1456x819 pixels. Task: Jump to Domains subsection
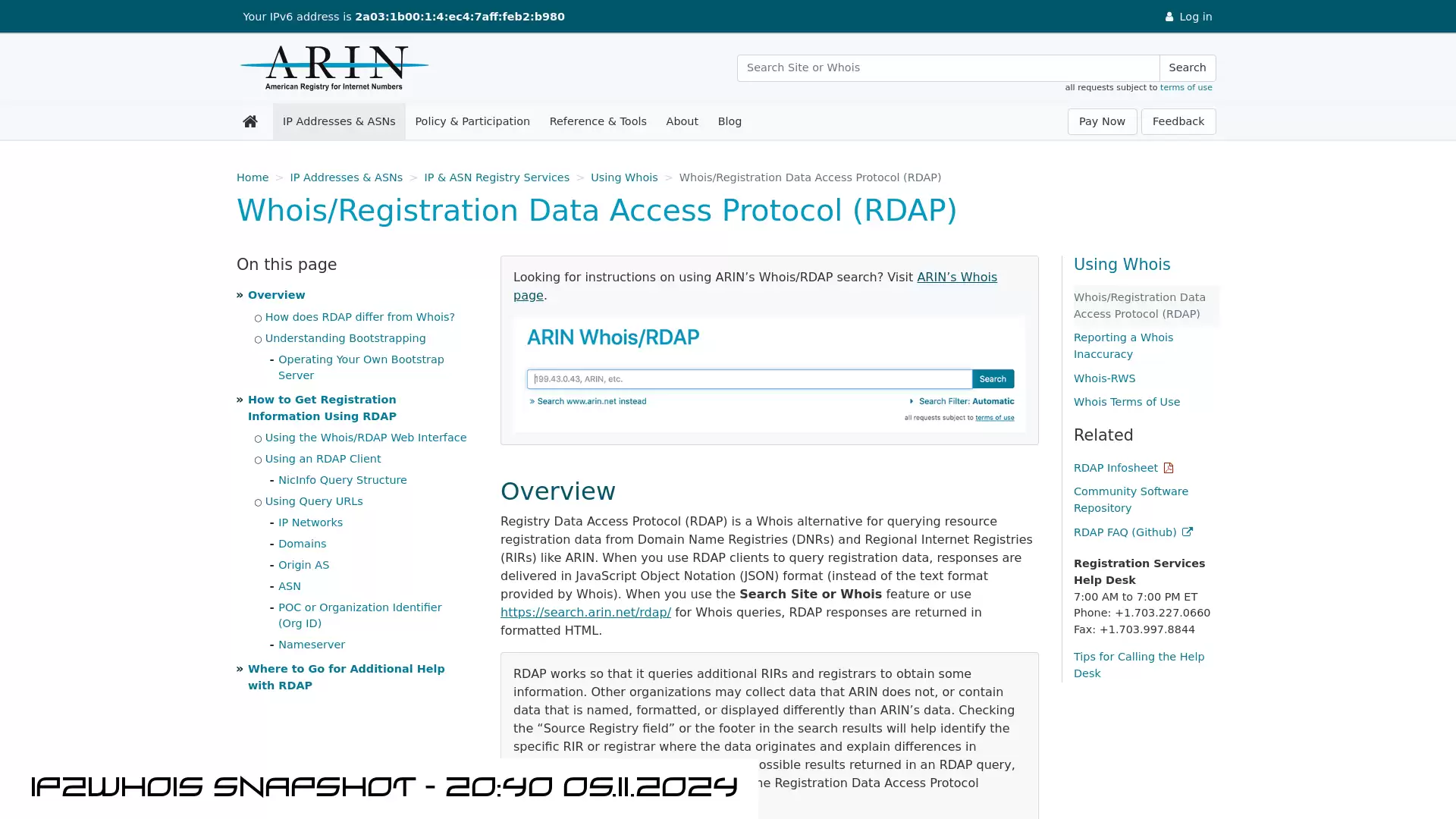tap(302, 544)
